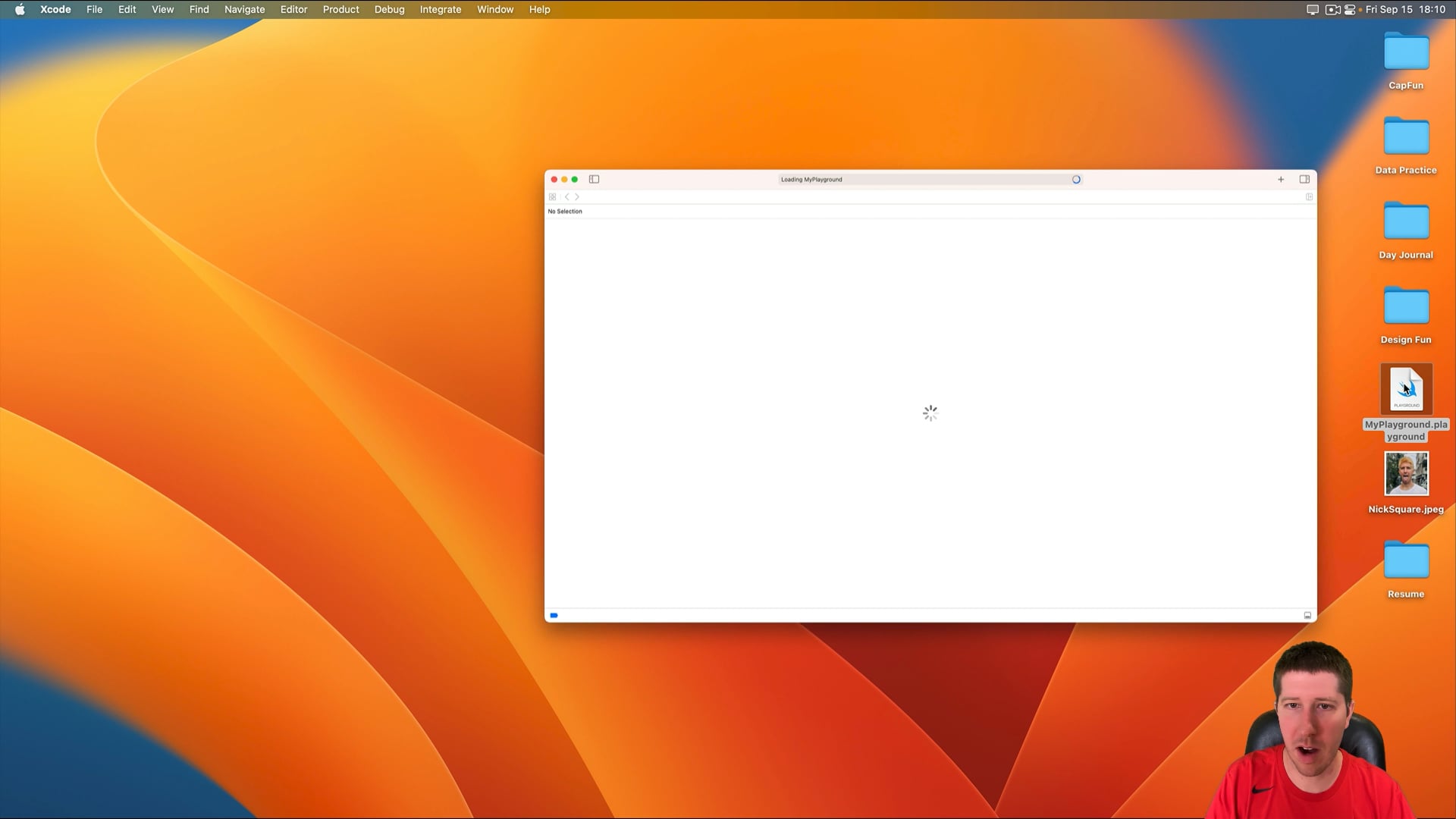Click the Loading MyPlayground activity bar
Viewport: 1456px width, 819px height.
pyautogui.click(x=930, y=180)
